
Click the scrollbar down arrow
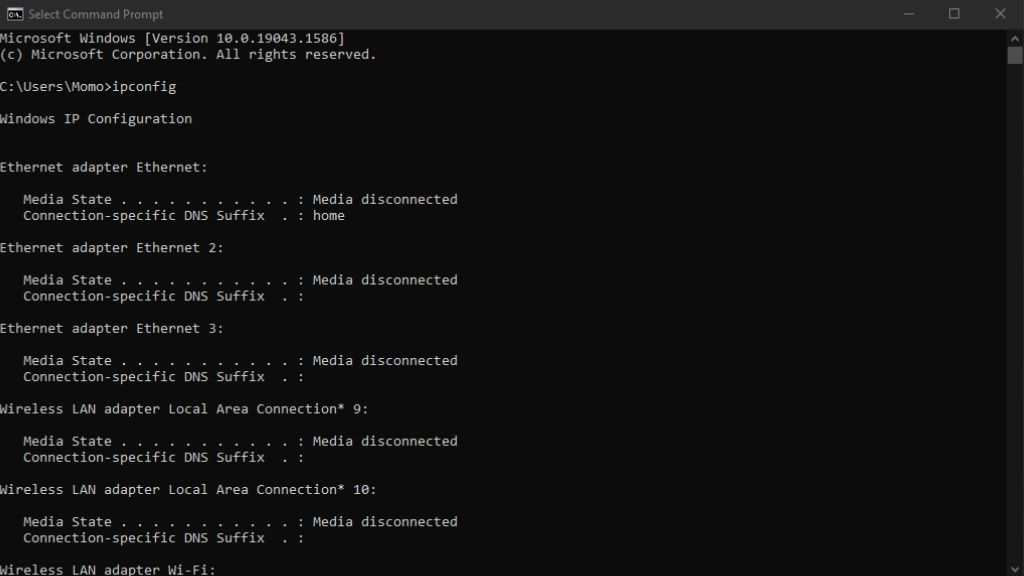click(1014, 567)
